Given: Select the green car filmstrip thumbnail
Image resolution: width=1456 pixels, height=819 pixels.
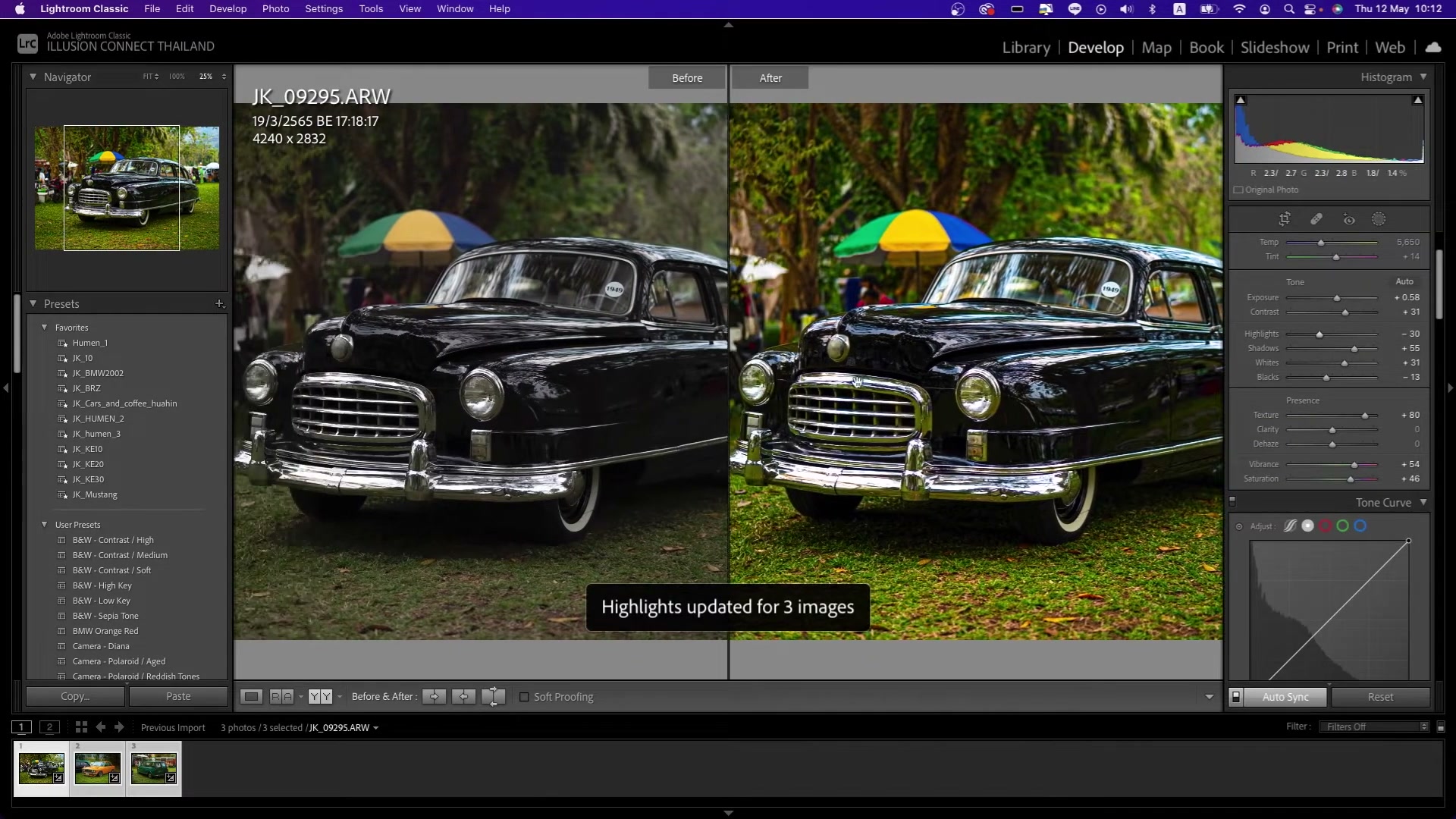Looking at the screenshot, I should click(154, 768).
